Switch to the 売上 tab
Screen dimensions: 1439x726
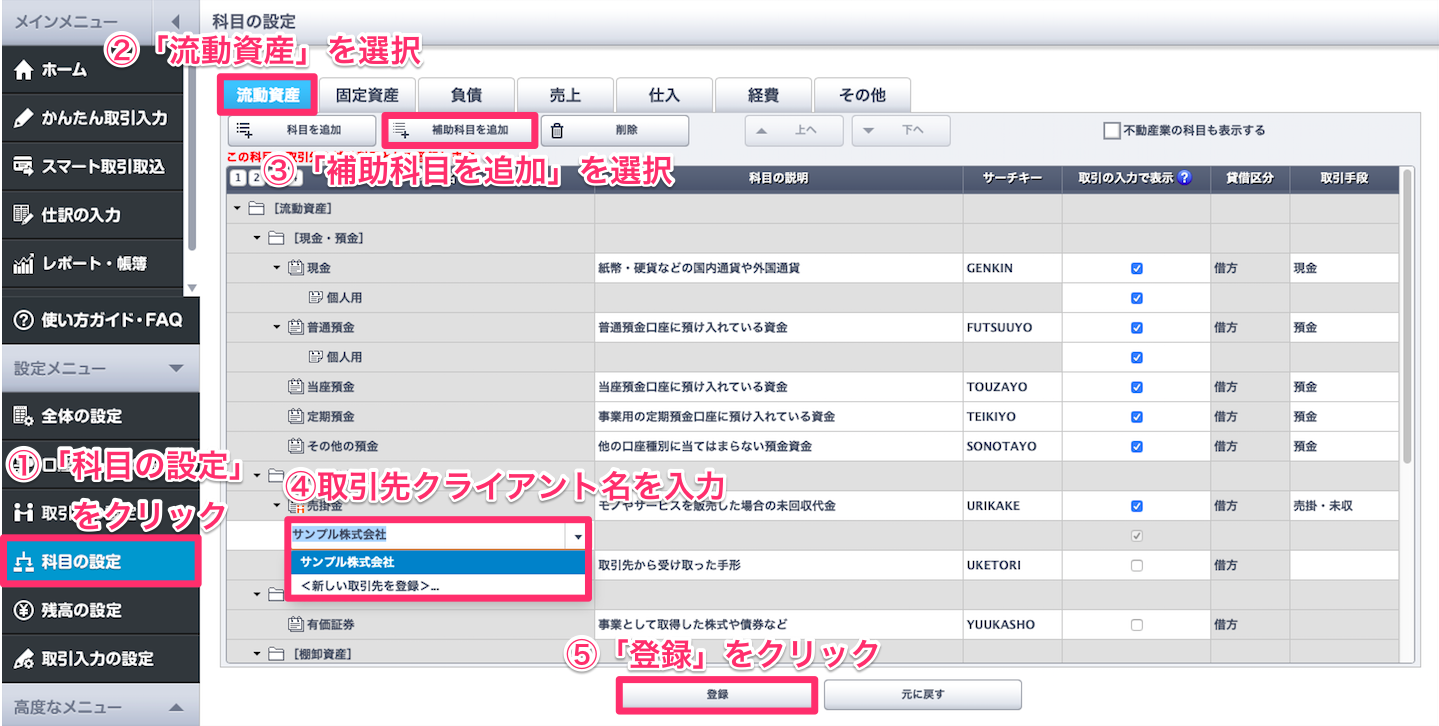point(565,95)
